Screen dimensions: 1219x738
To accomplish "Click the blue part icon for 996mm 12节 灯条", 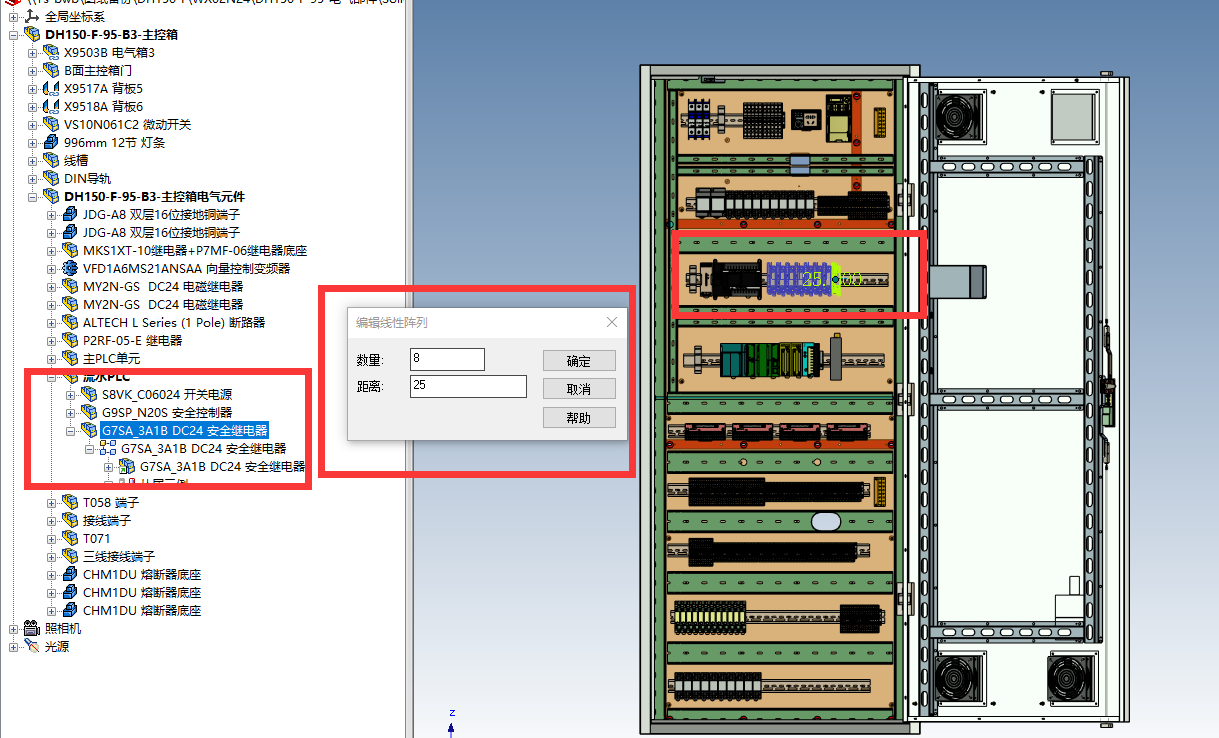I will [x=51, y=142].
